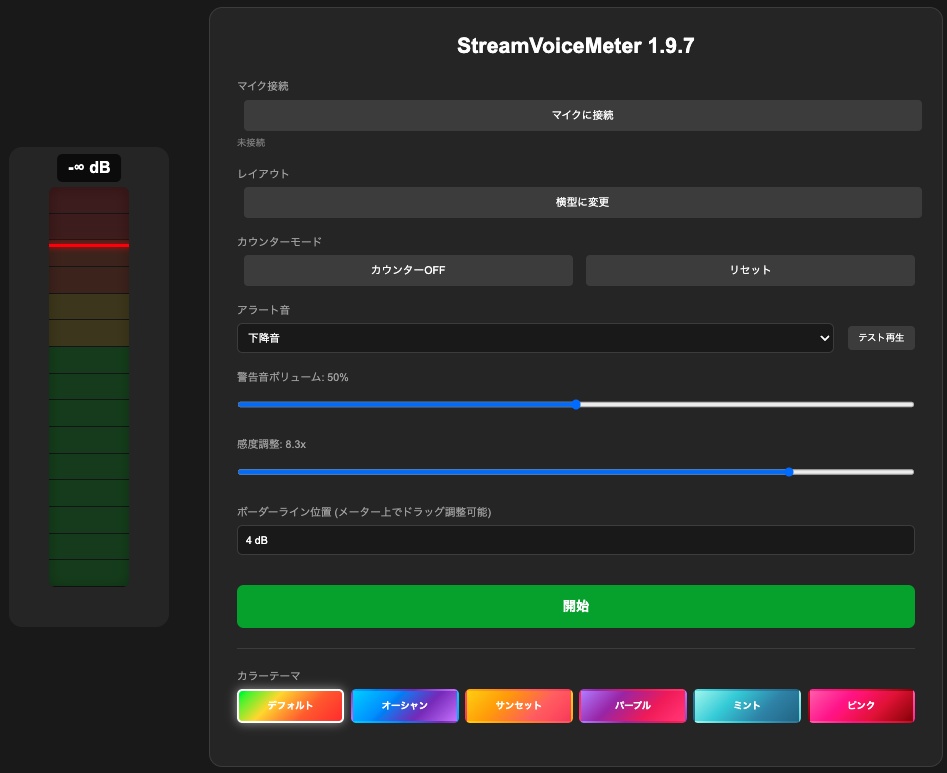Expand the 下降音 sound selection combo box
Image resolution: width=947 pixels, height=773 pixels.
point(535,338)
